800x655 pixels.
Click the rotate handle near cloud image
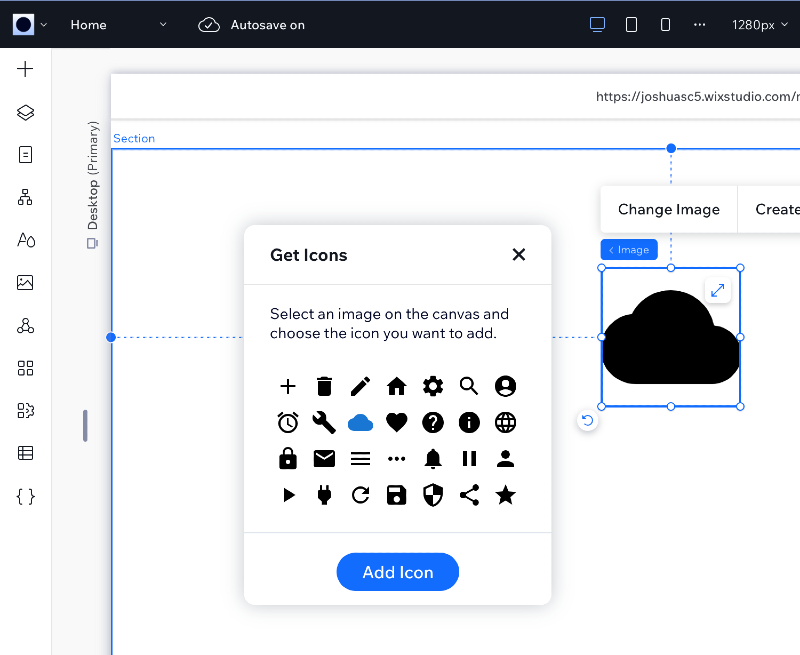[587, 420]
